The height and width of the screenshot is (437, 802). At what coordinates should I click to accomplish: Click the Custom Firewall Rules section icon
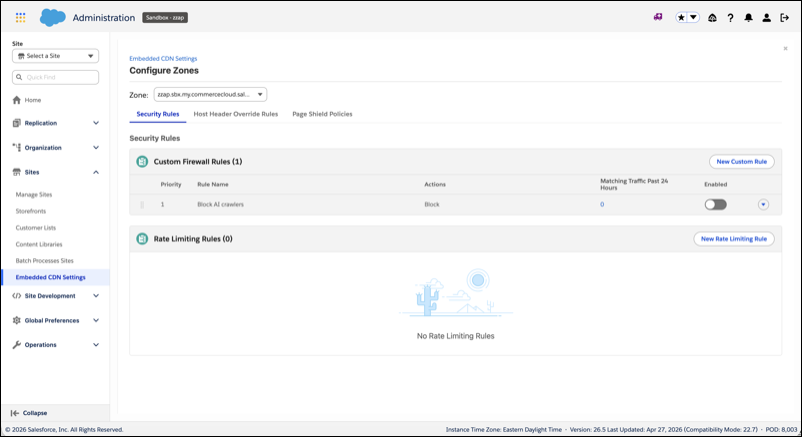click(142, 162)
